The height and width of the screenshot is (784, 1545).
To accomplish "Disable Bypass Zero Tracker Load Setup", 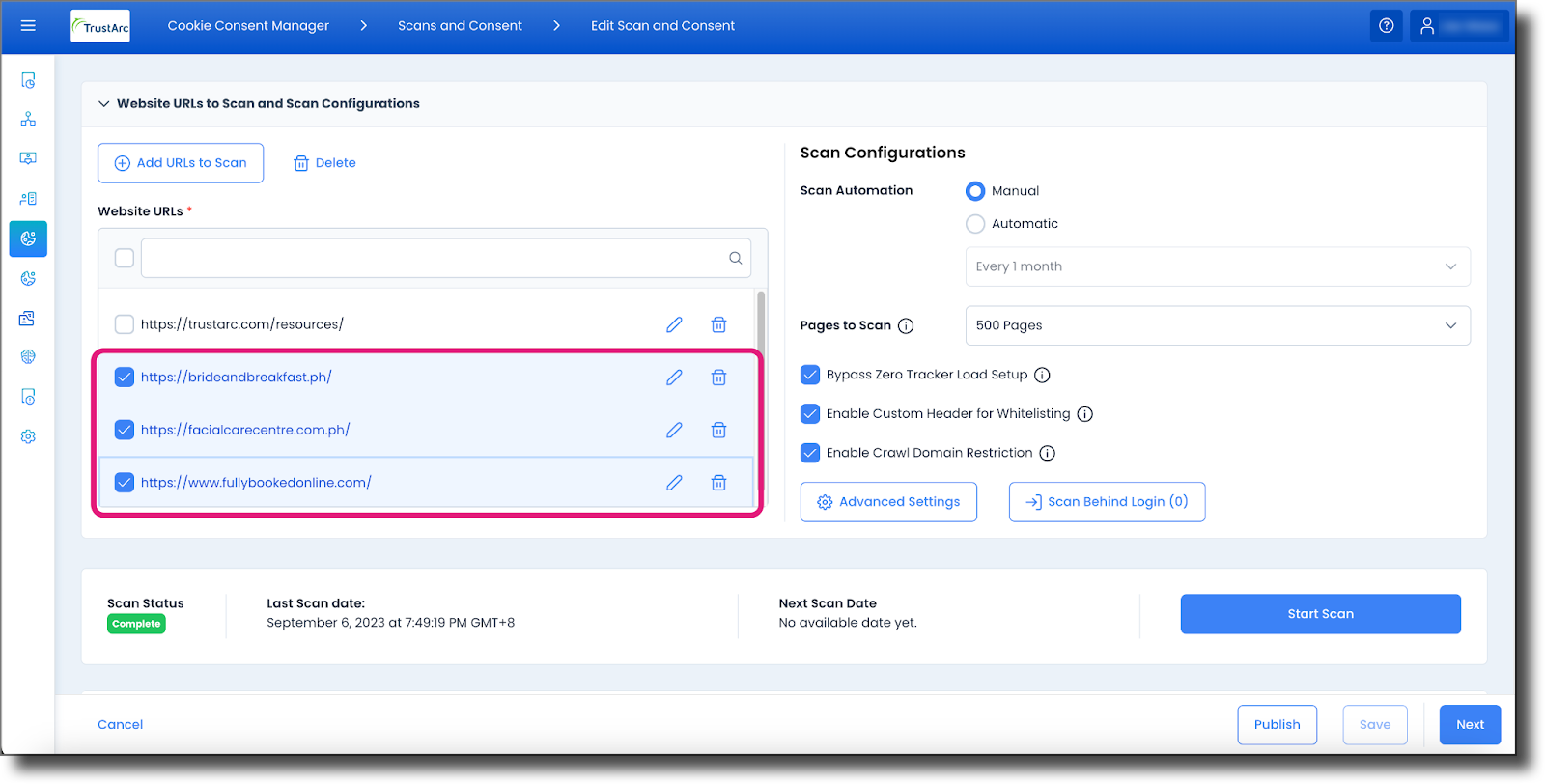I will [810, 375].
